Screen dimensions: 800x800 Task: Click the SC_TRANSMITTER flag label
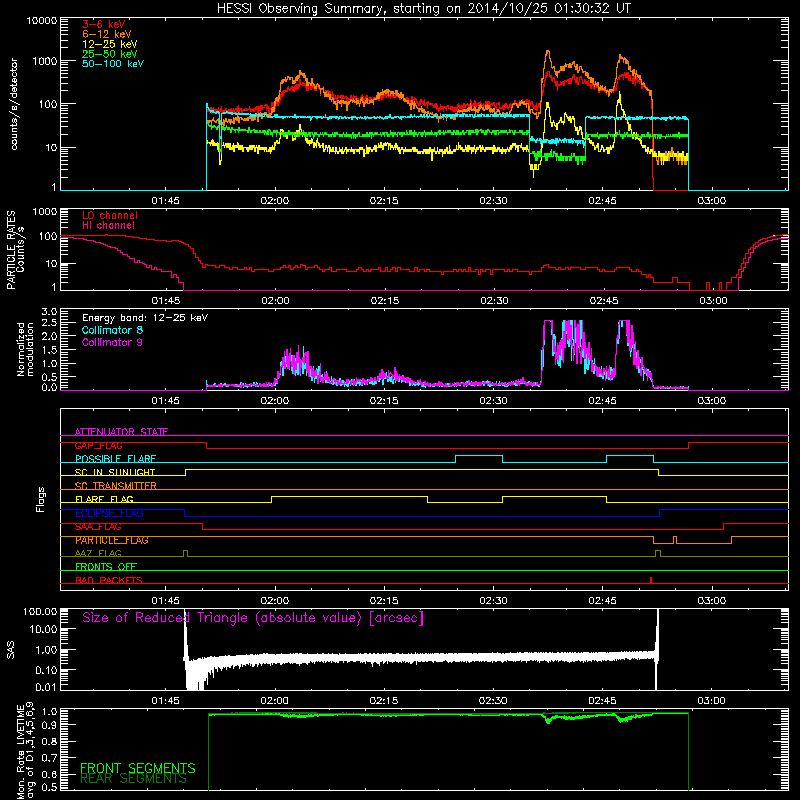[x=116, y=486]
